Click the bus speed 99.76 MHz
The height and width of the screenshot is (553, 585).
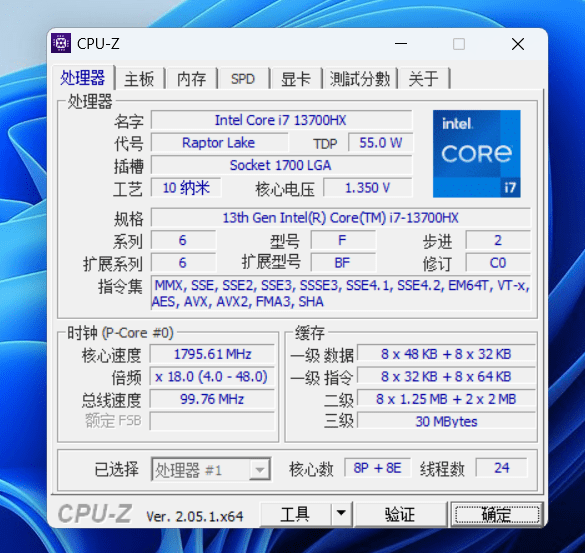[212, 399]
